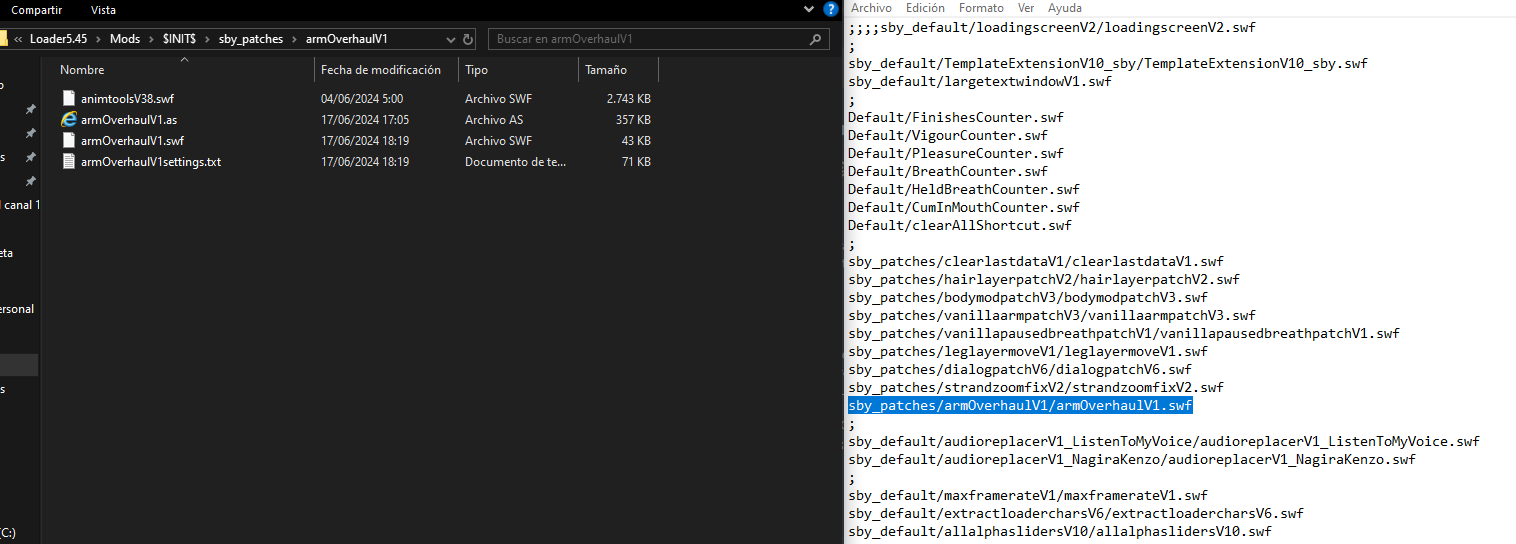This screenshot has width=1516, height=544.
Task: Open the Vista ribbon tab
Action: pyautogui.click(x=103, y=9)
